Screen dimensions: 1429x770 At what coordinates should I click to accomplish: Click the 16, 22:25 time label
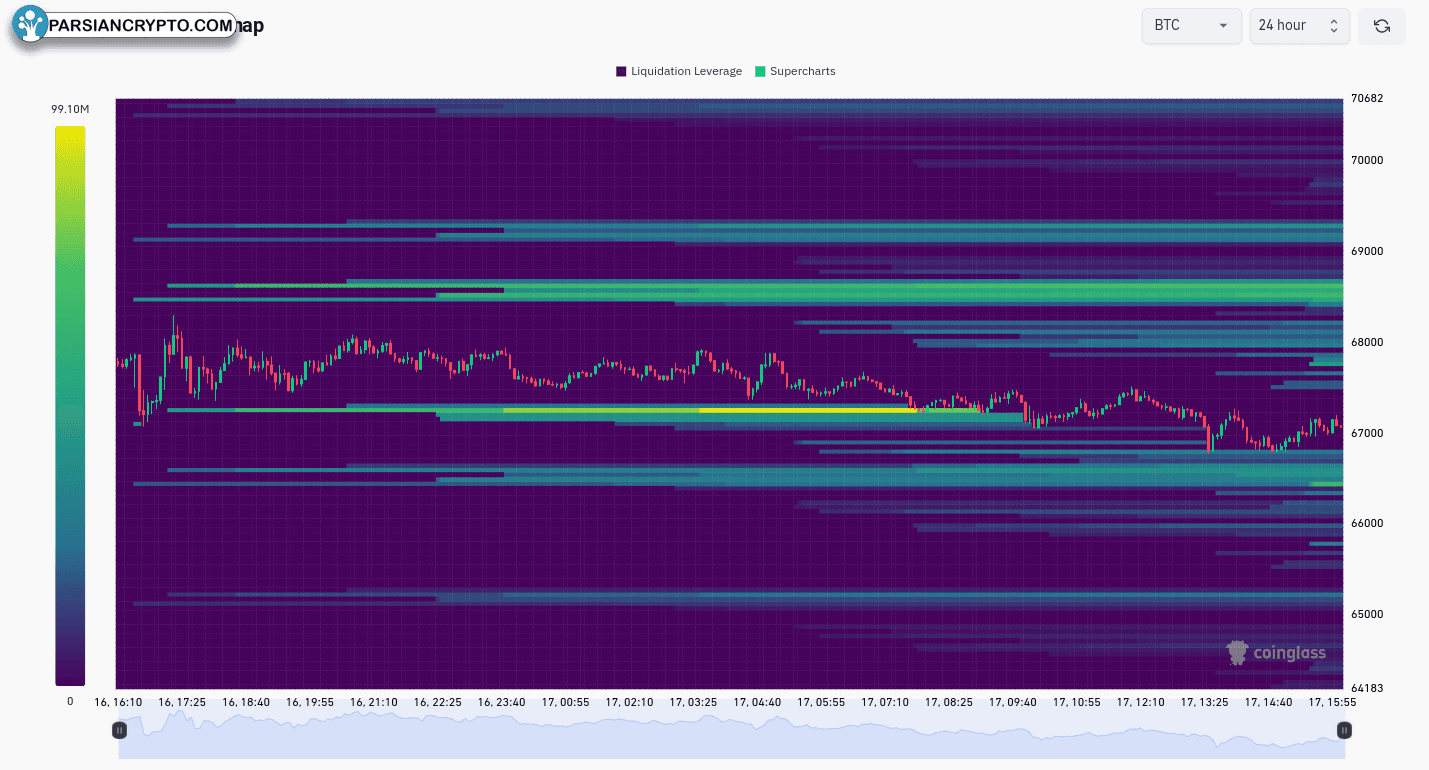coord(438,702)
